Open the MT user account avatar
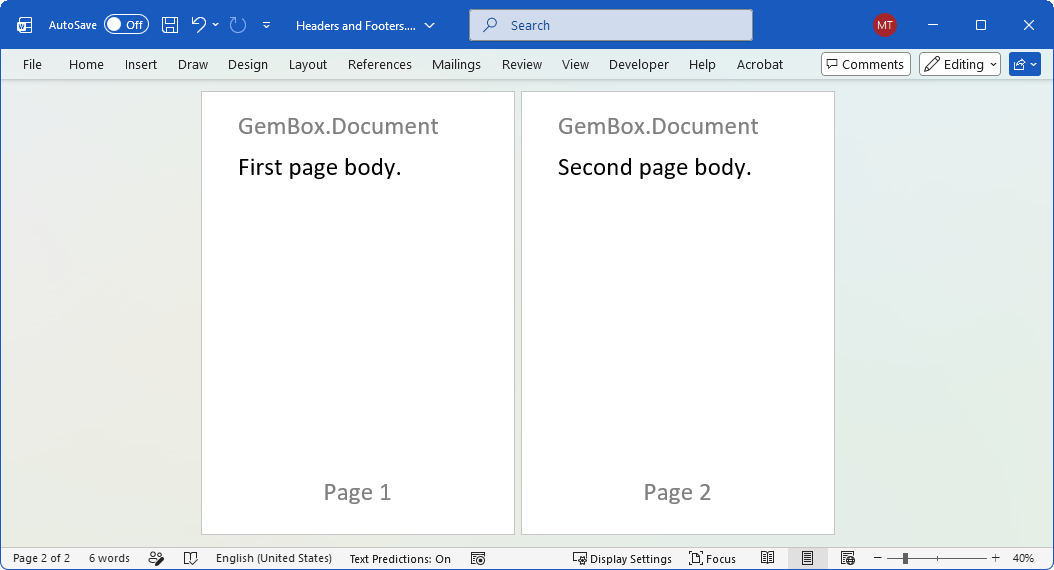The height and width of the screenshot is (570, 1054). click(x=885, y=25)
